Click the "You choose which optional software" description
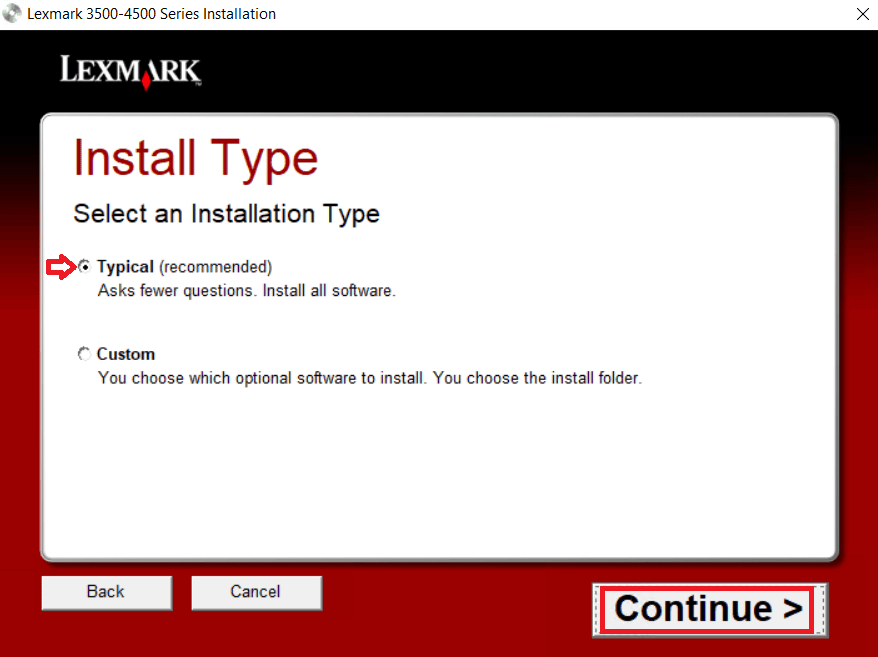This screenshot has width=878, height=657. pos(370,378)
